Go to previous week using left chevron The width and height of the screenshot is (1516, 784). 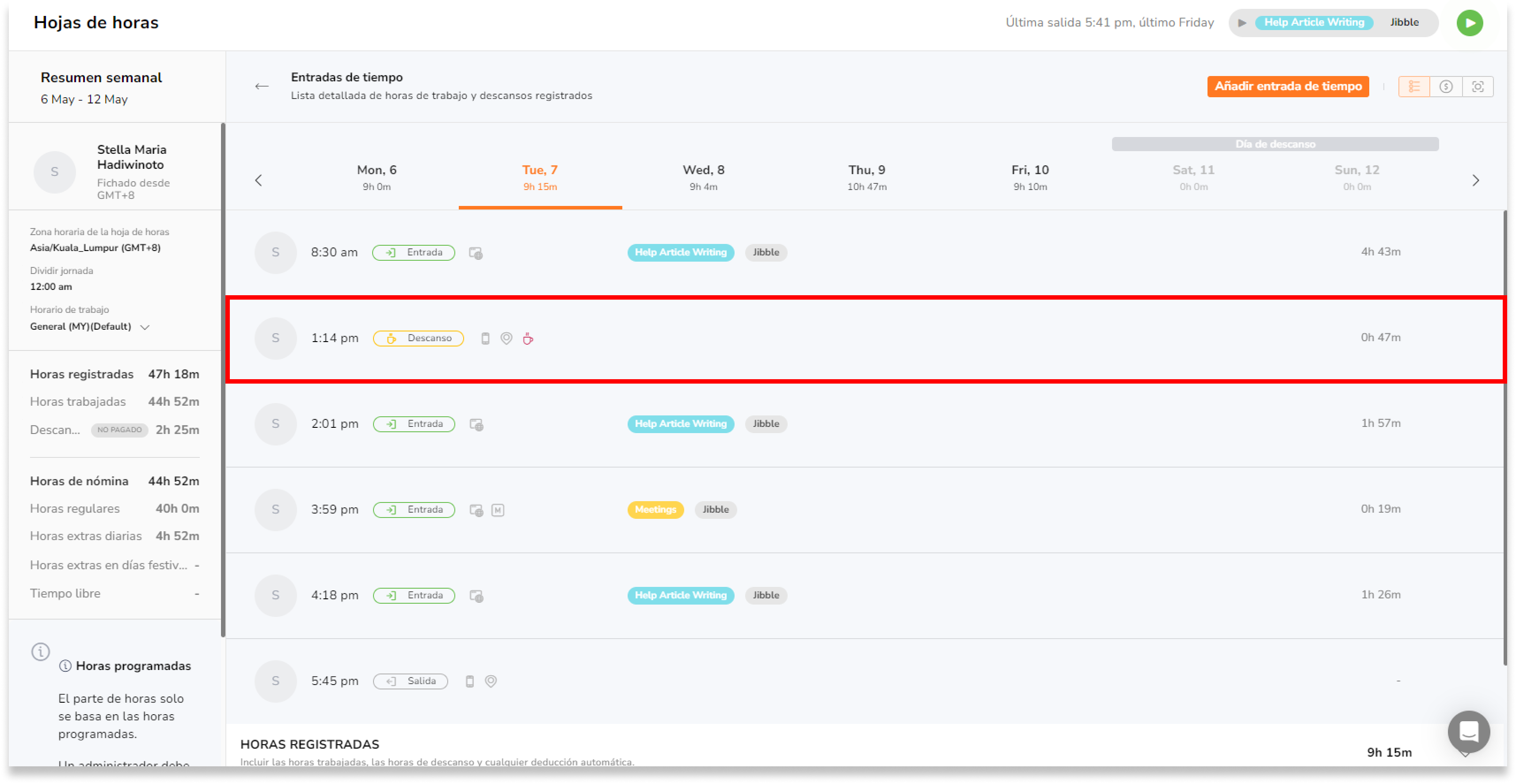pos(259,180)
